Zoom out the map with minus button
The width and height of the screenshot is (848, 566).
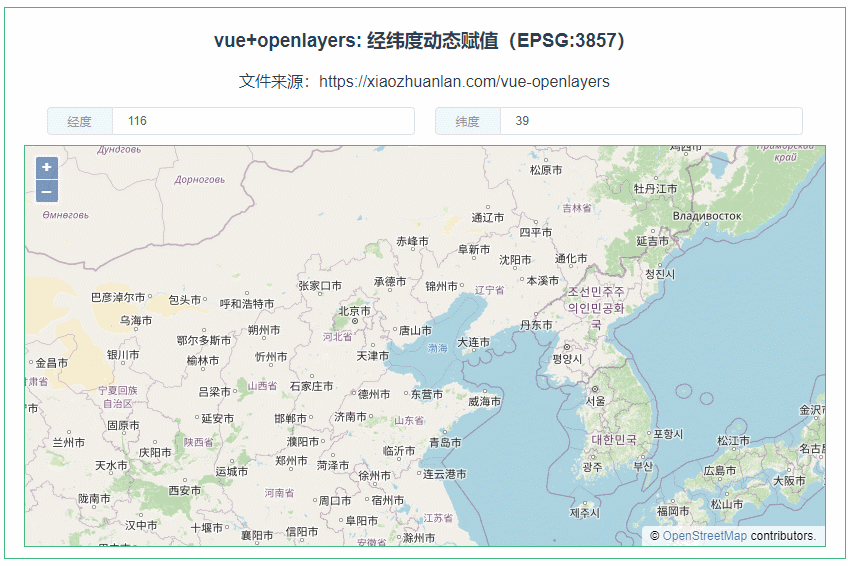47,191
